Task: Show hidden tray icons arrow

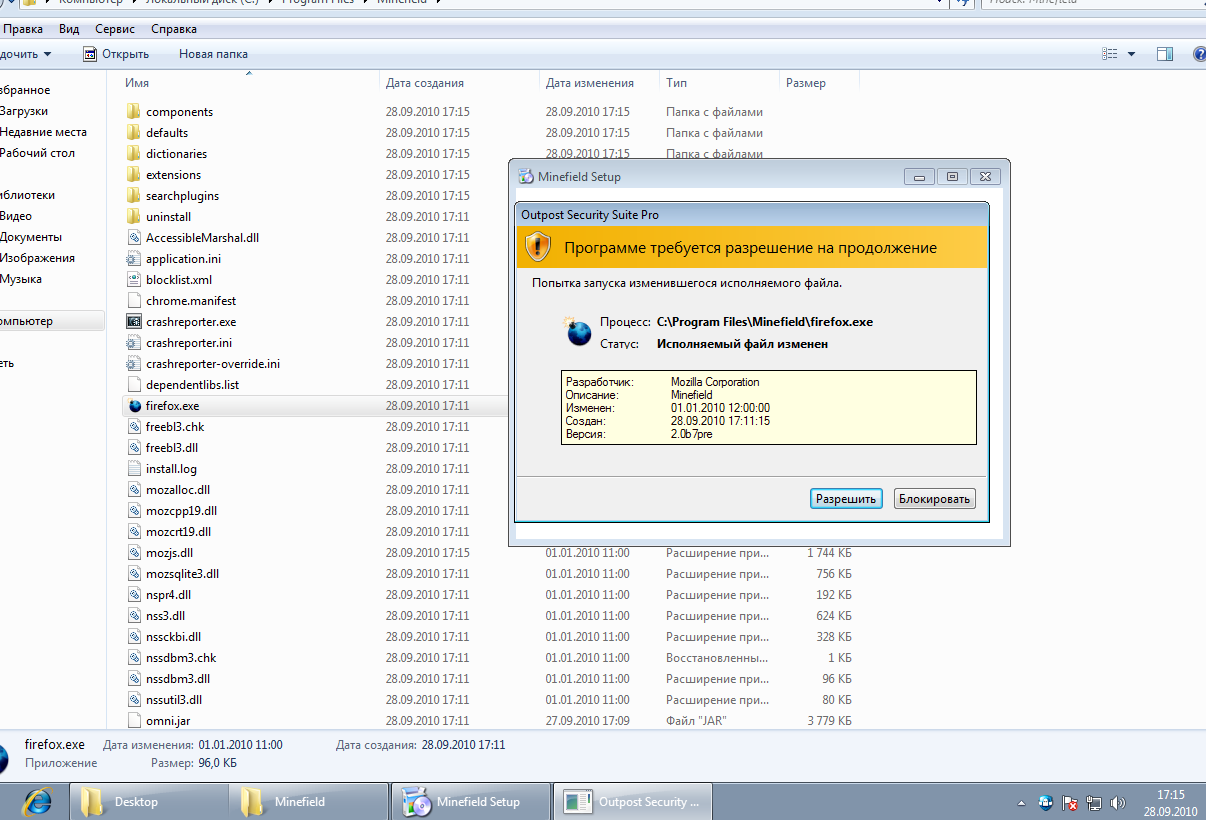Action: [1021, 803]
